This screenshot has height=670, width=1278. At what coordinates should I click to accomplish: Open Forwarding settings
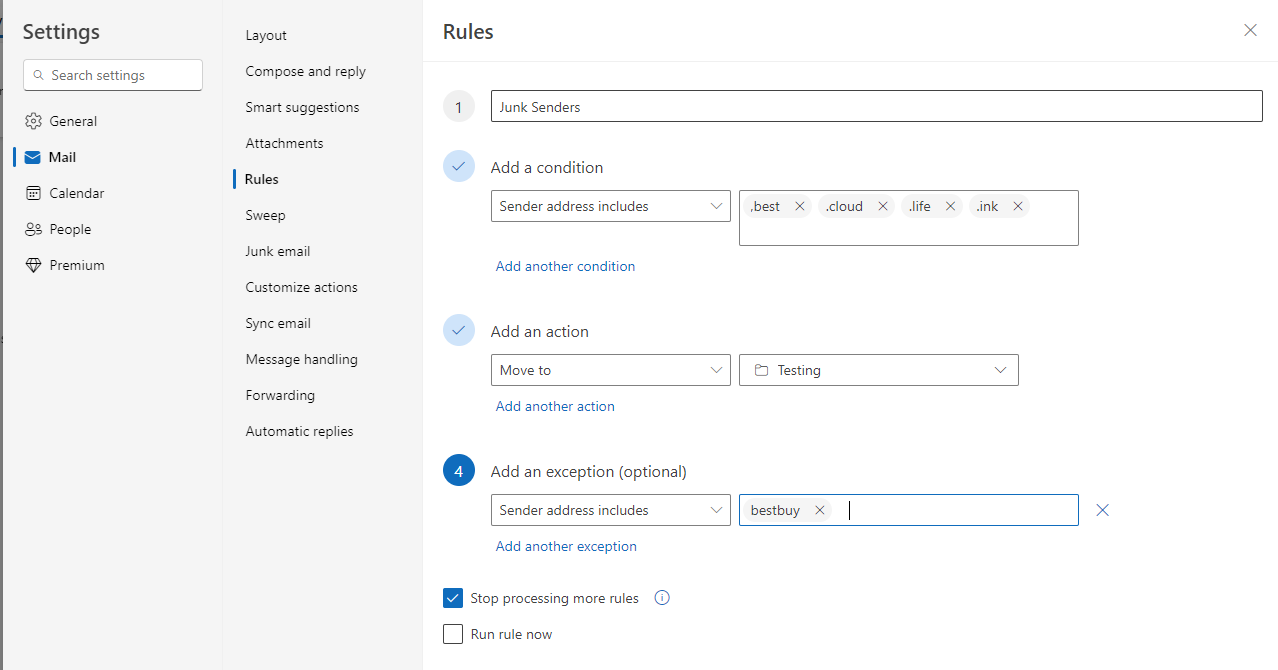(x=280, y=395)
